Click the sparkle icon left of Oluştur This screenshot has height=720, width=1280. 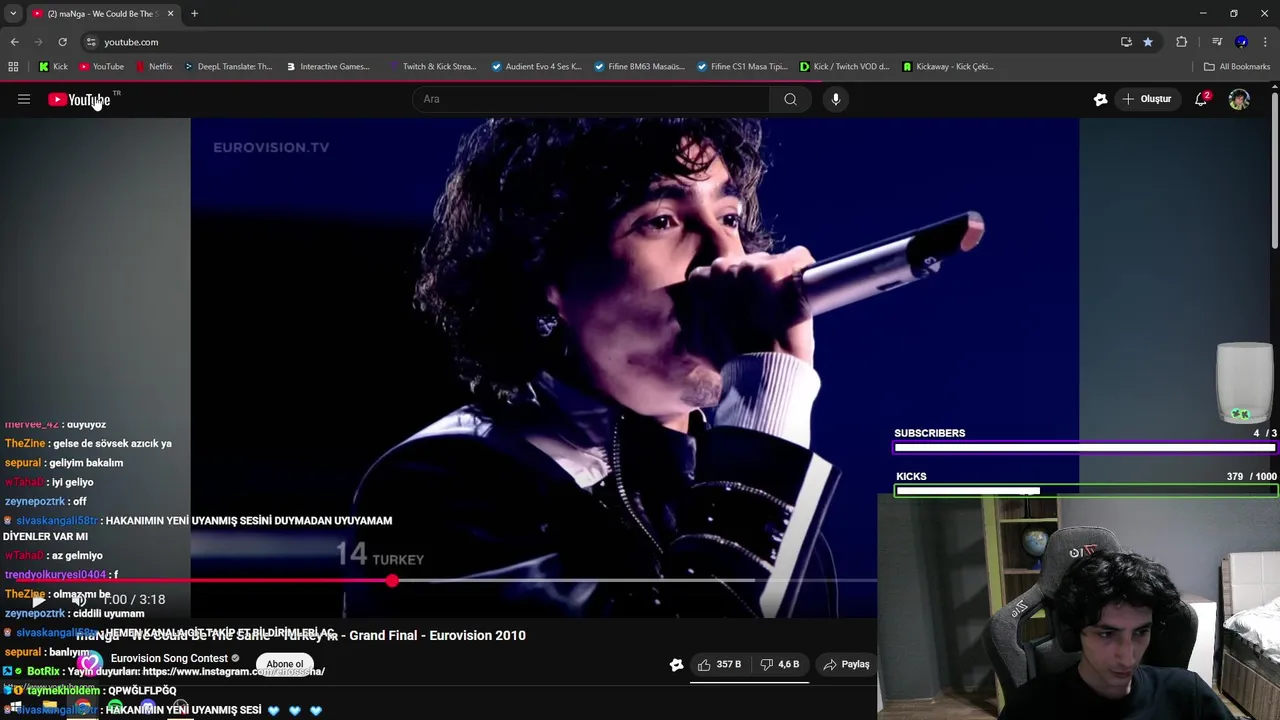pyautogui.click(x=1100, y=99)
